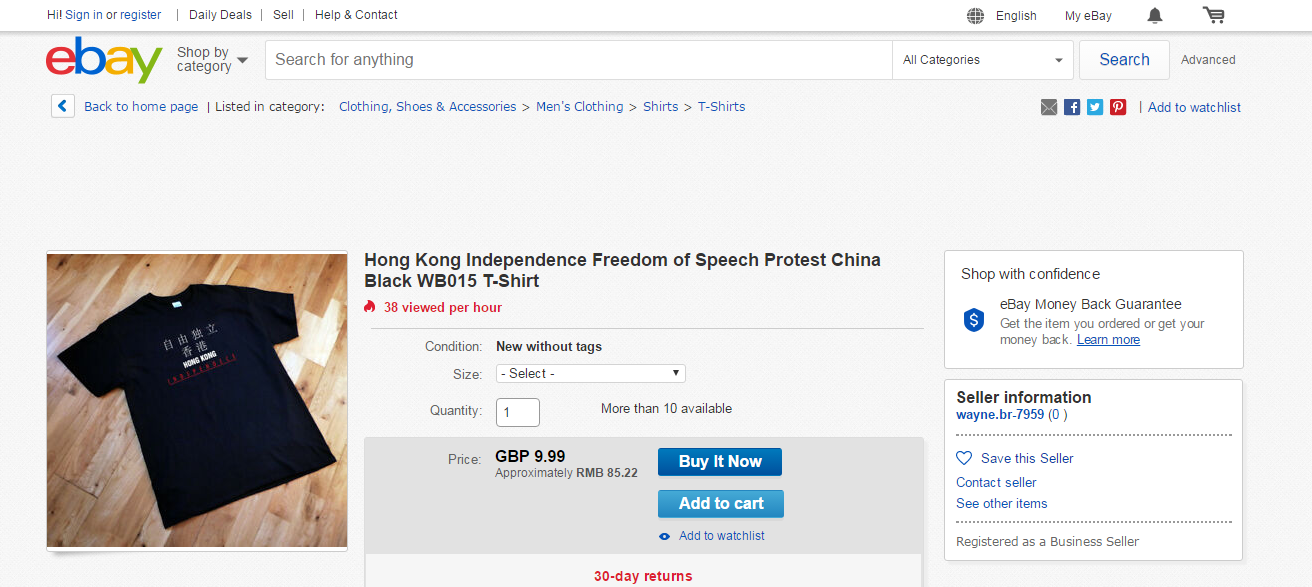
Task: Open the Daily Deals menu item
Action: tap(220, 15)
